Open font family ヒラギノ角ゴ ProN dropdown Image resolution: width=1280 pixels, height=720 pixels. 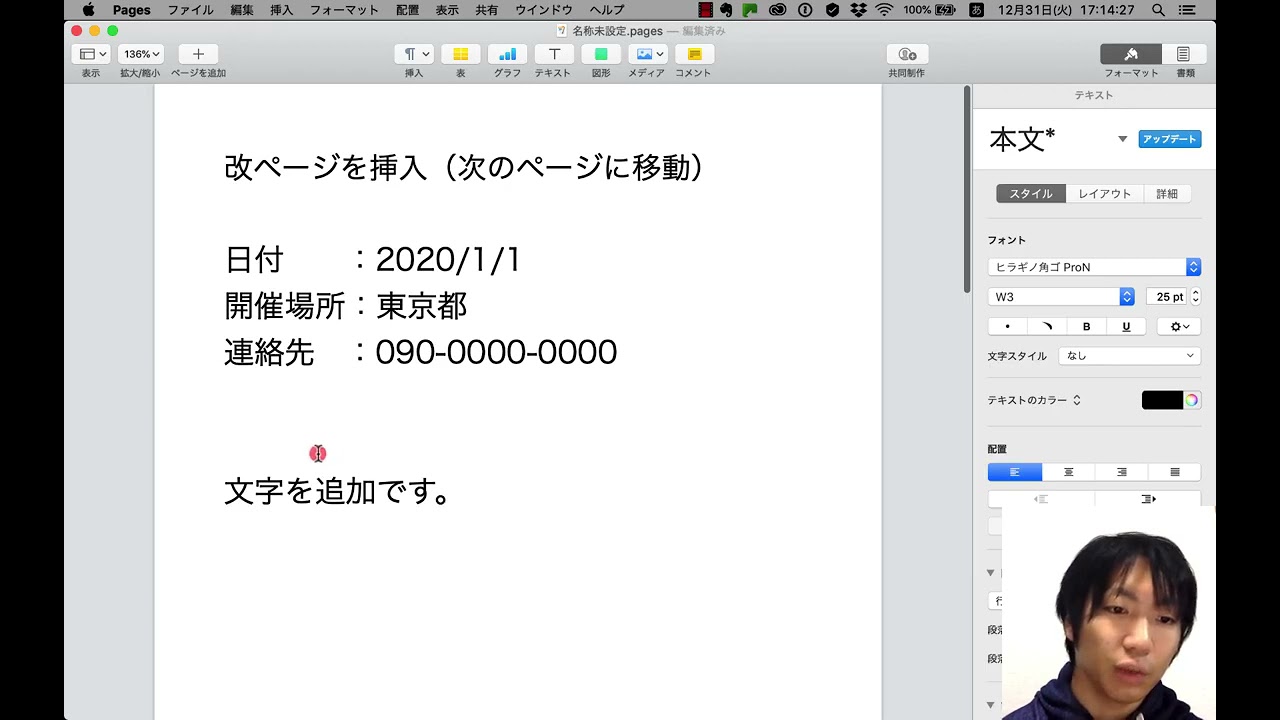[1094, 267]
